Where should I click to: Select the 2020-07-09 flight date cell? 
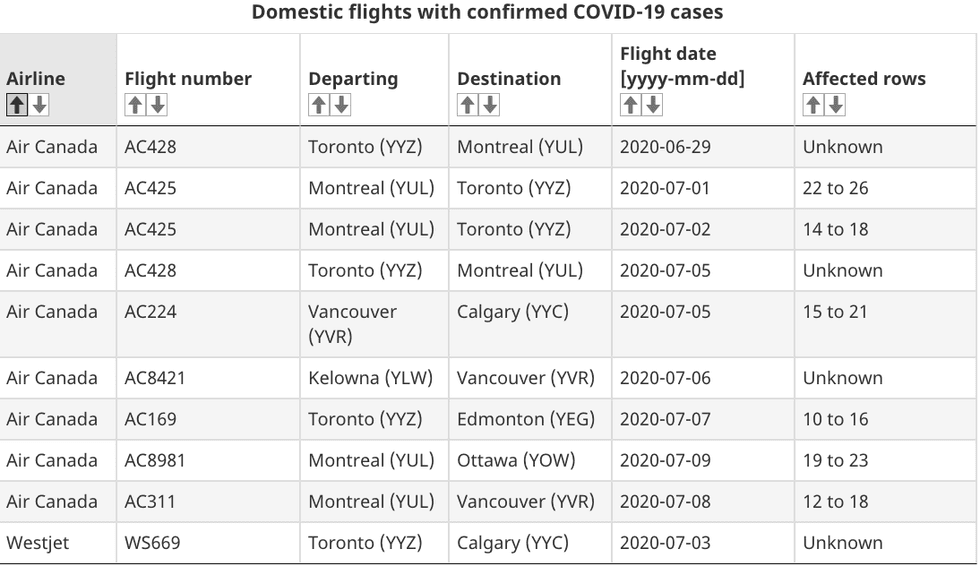pyautogui.click(x=665, y=460)
